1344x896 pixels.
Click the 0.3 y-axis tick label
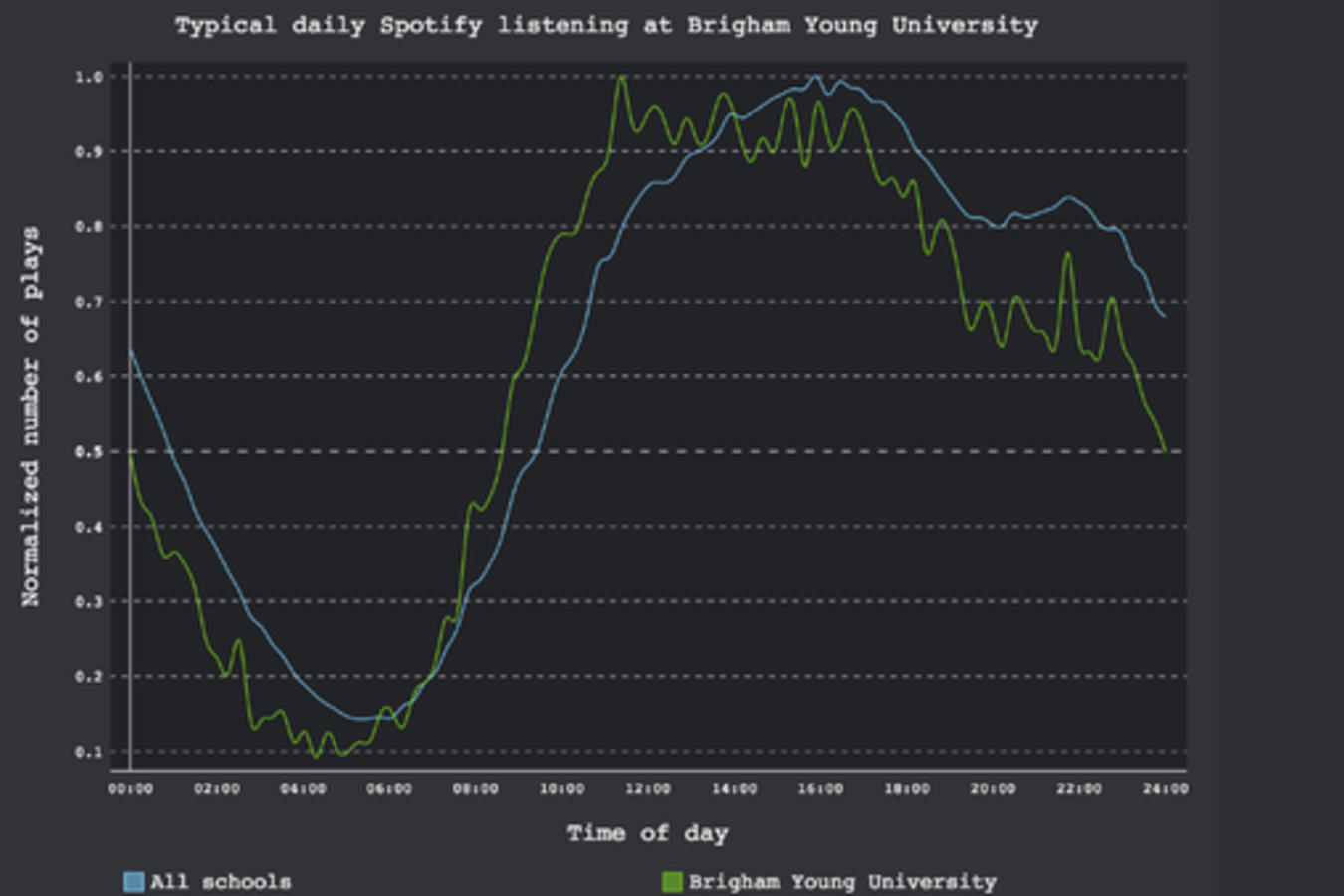click(89, 601)
